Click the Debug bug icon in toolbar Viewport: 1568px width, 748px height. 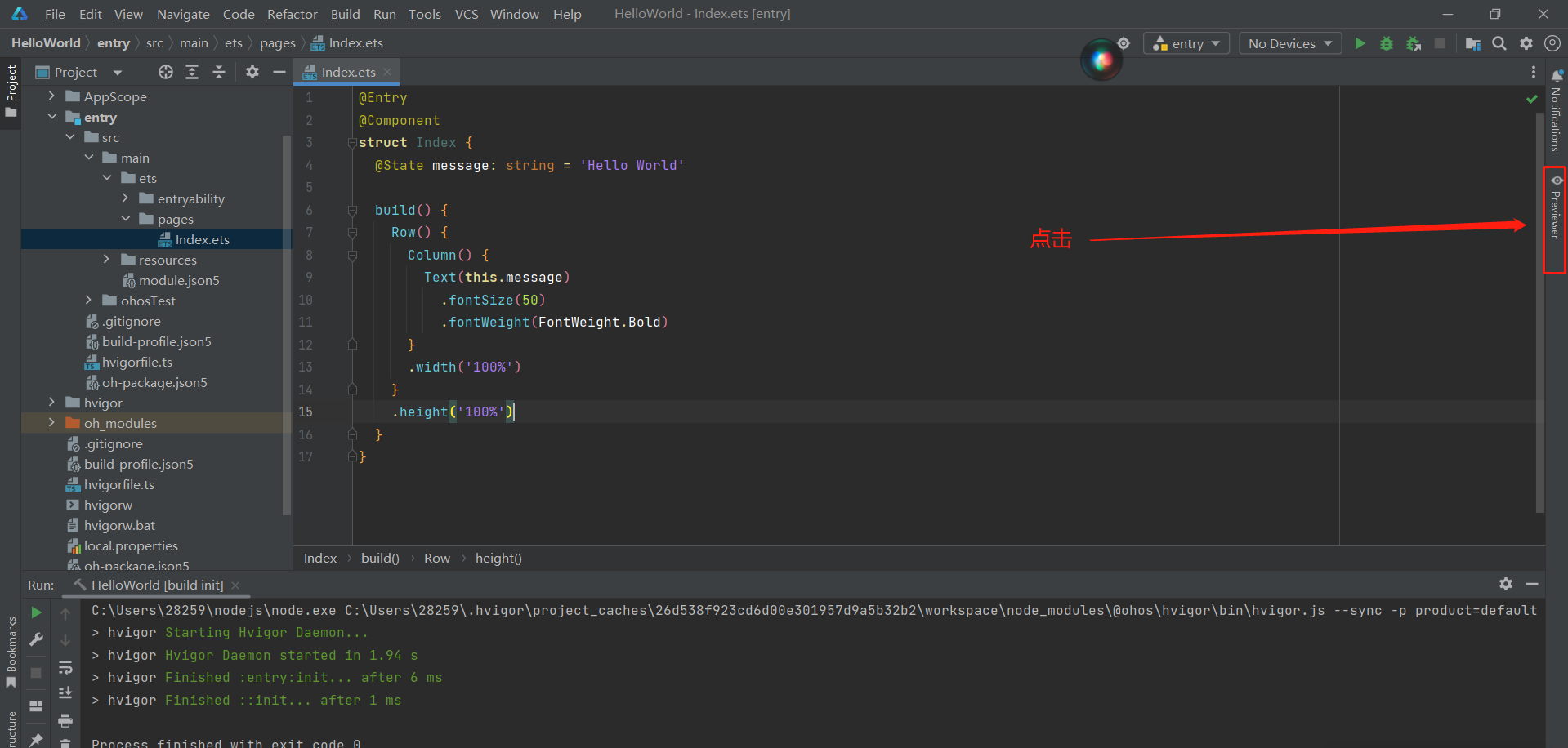click(x=1387, y=43)
